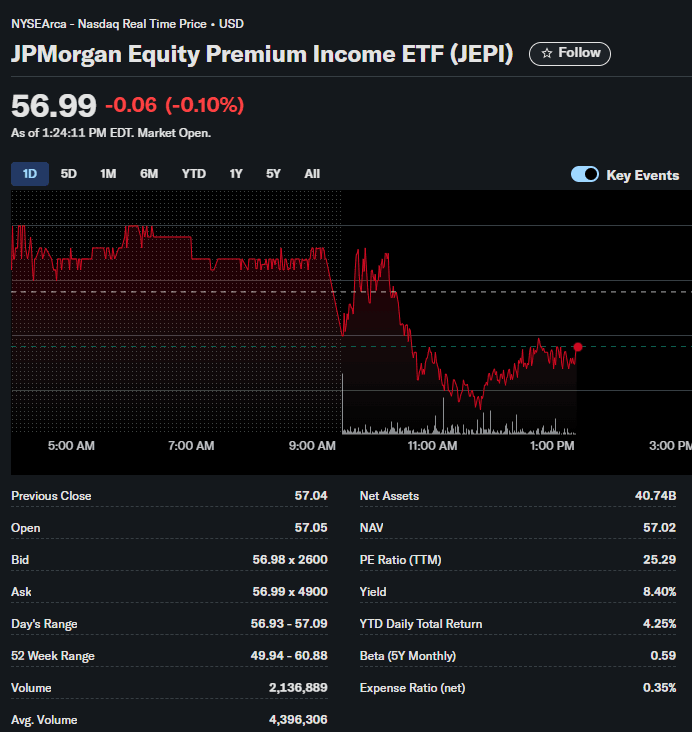Click the Avg. Volume 4,396,306
This screenshot has width=692, height=732.
tap(298, 720)
